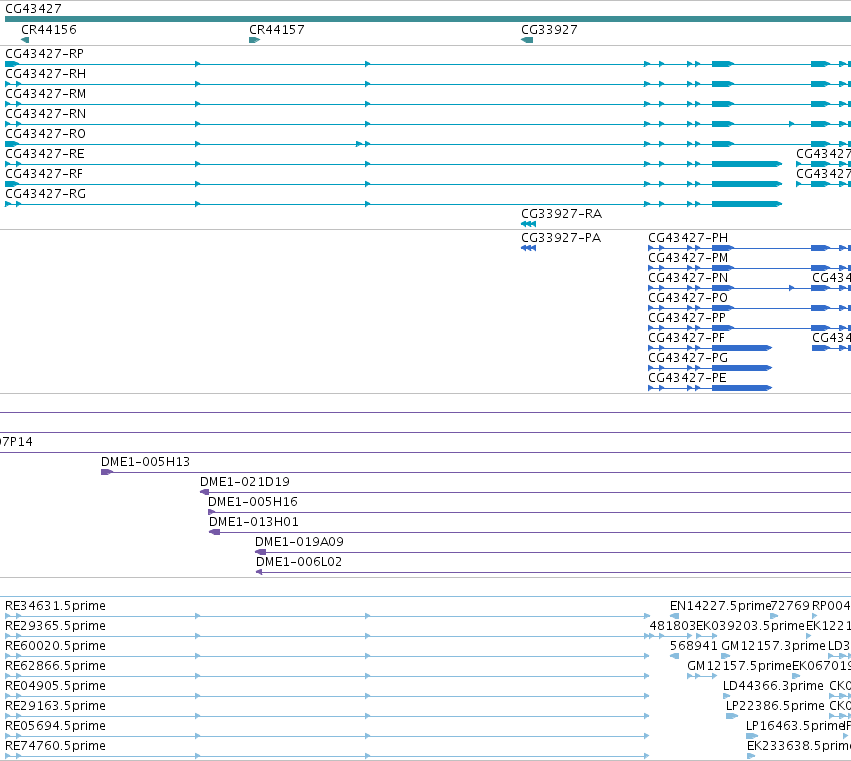Select protein CG43427-PO label
The image size is (851, 761).
pyautogui.click(x=688, y=298)
